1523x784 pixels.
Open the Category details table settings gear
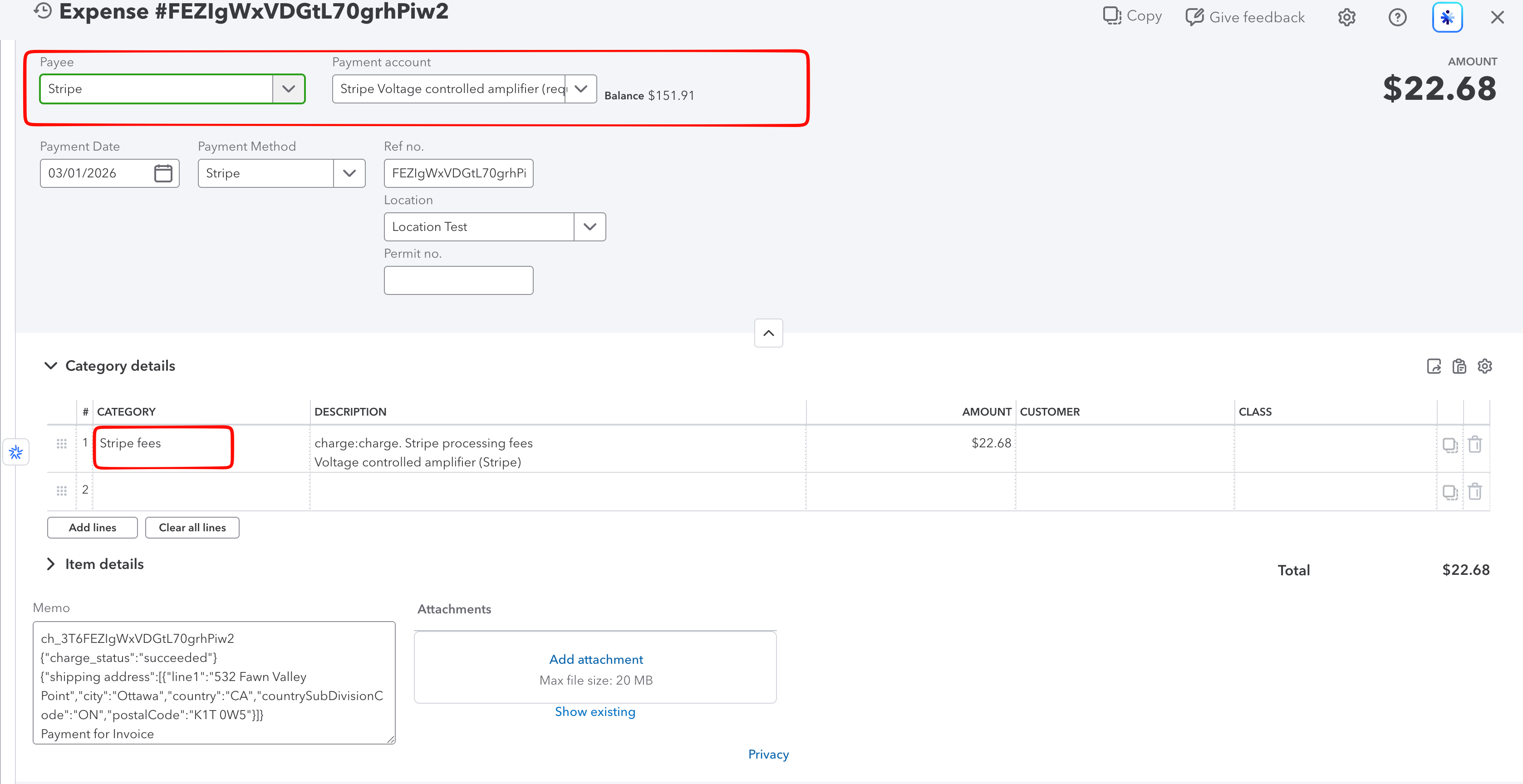point(1484,366)
